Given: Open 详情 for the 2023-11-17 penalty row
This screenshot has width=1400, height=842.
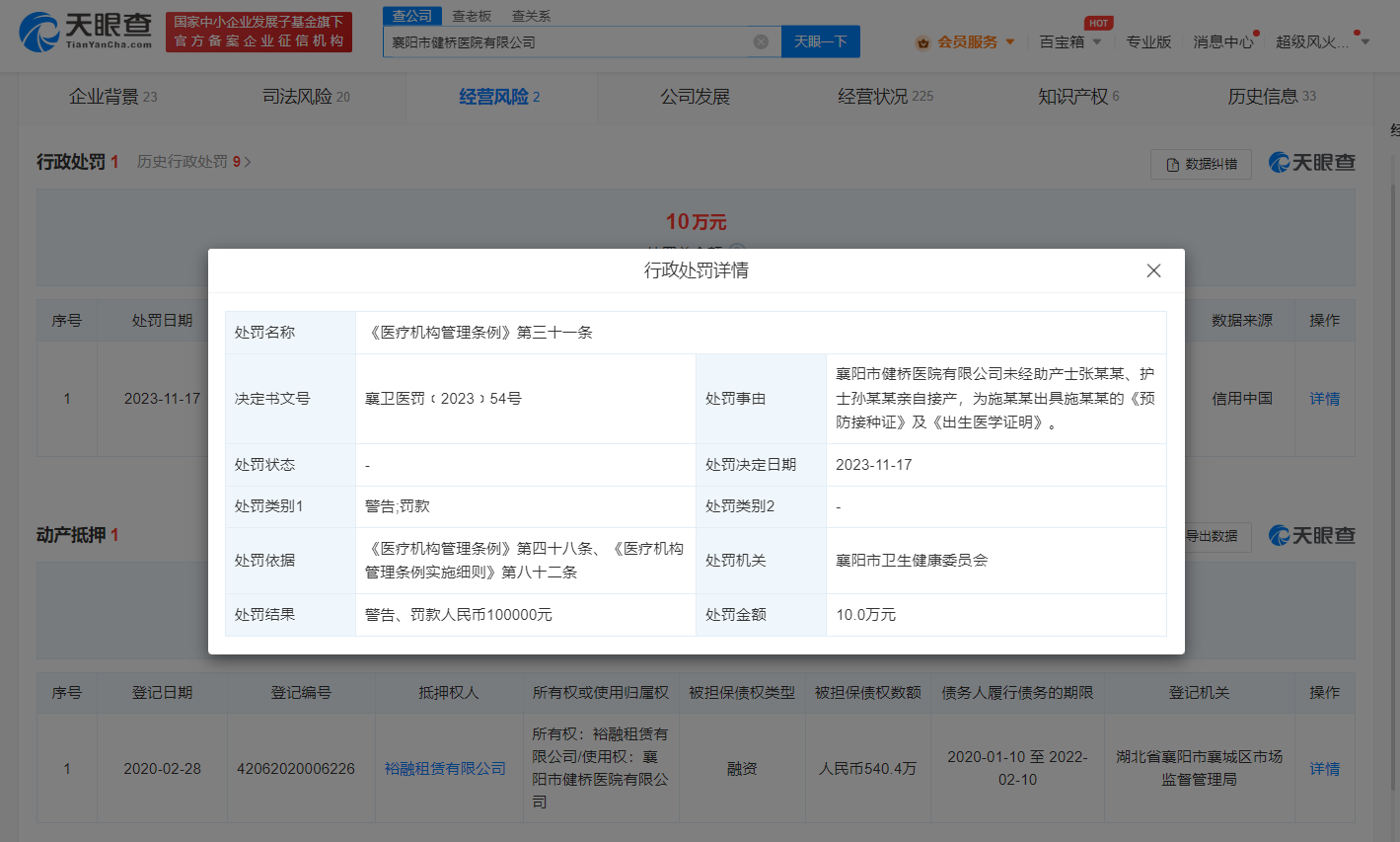Looking at the screenshot, I should [x=1324, y=399].
